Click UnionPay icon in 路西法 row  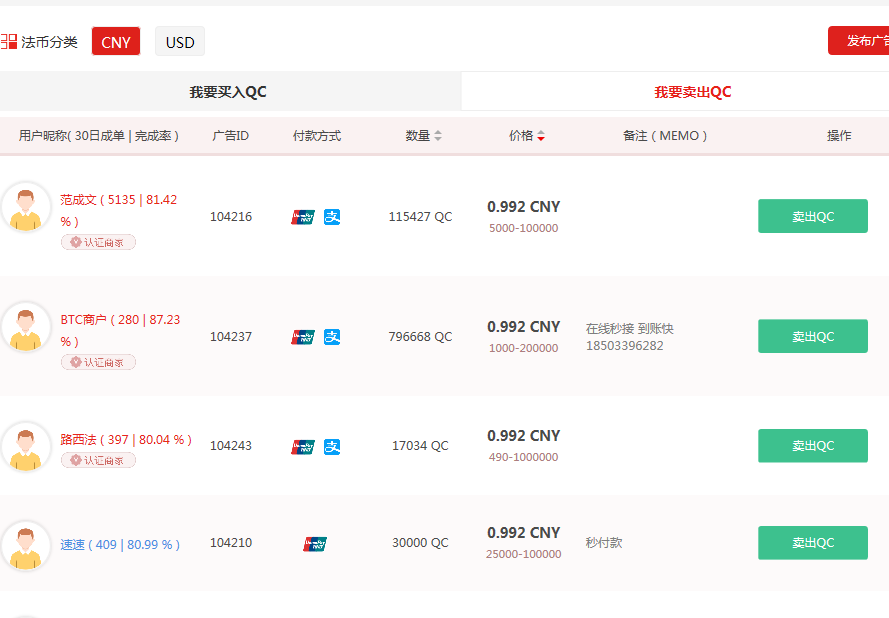pyautogui.click(x=303, y=446)
